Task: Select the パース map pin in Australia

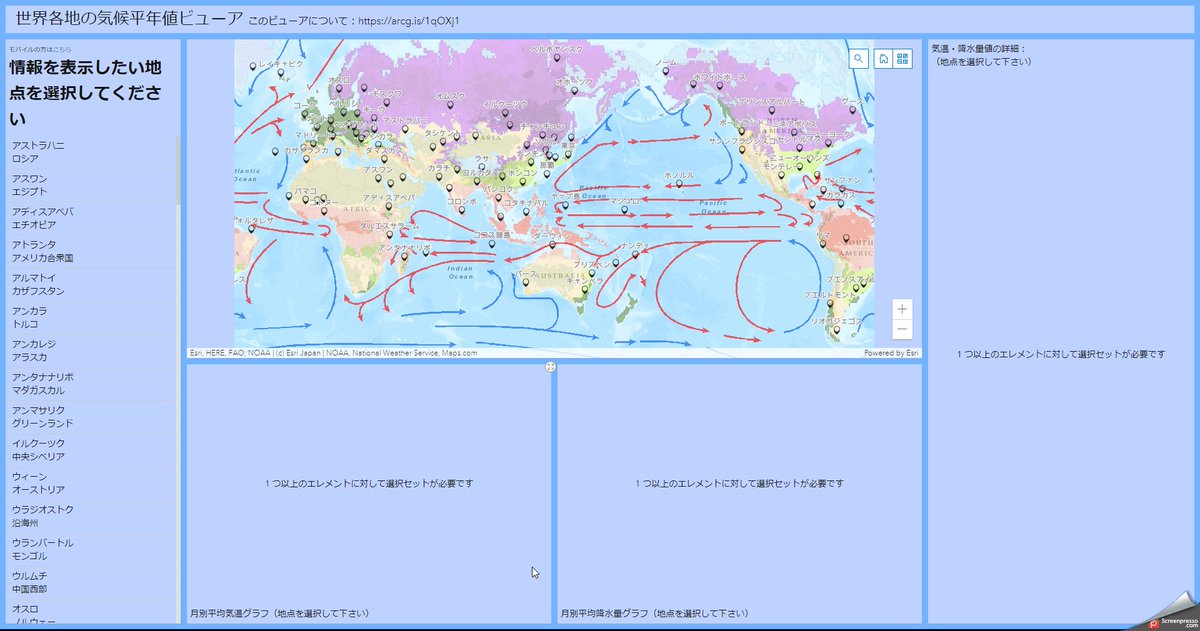Action: (526, 283)
